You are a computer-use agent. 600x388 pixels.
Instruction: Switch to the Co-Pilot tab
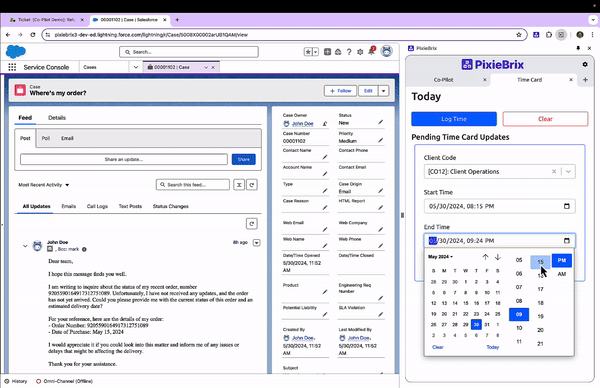[443, 80]
